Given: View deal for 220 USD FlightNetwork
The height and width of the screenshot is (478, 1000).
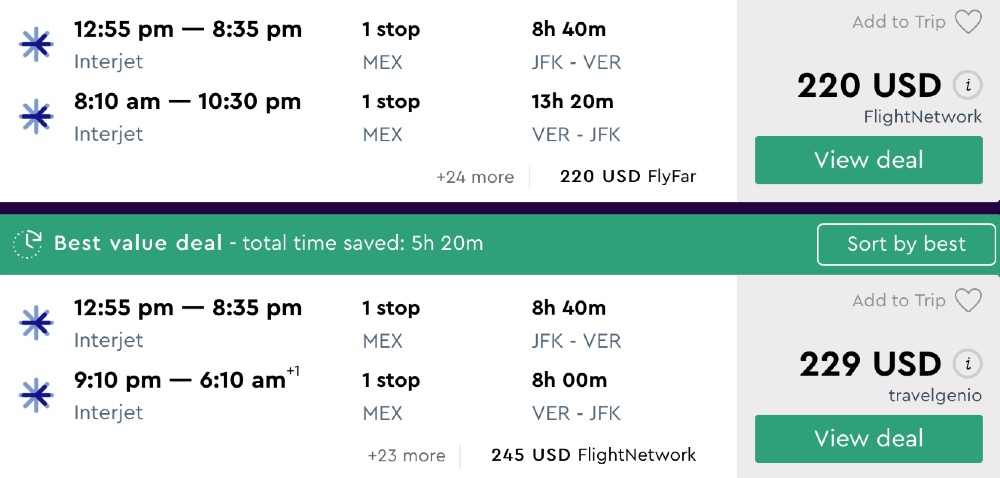Looking at the screenshot, I should [868, 160].
